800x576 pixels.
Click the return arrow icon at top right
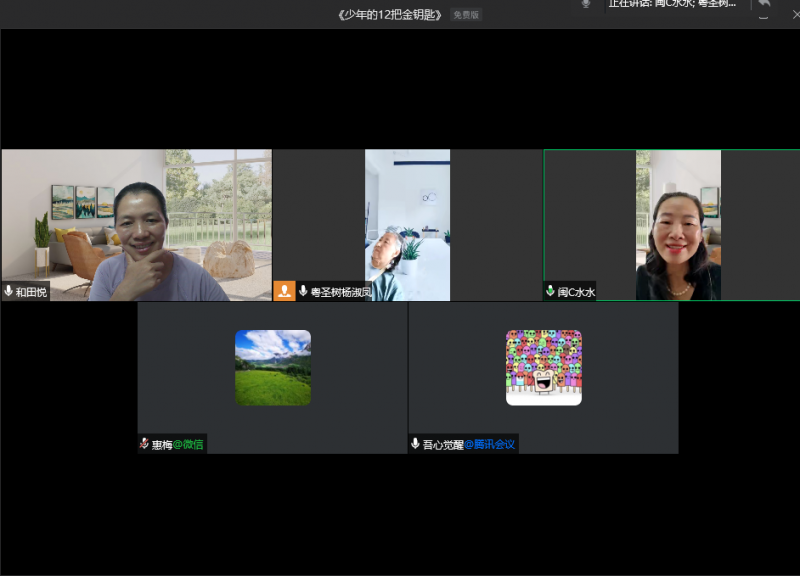[x=764, y=5]
